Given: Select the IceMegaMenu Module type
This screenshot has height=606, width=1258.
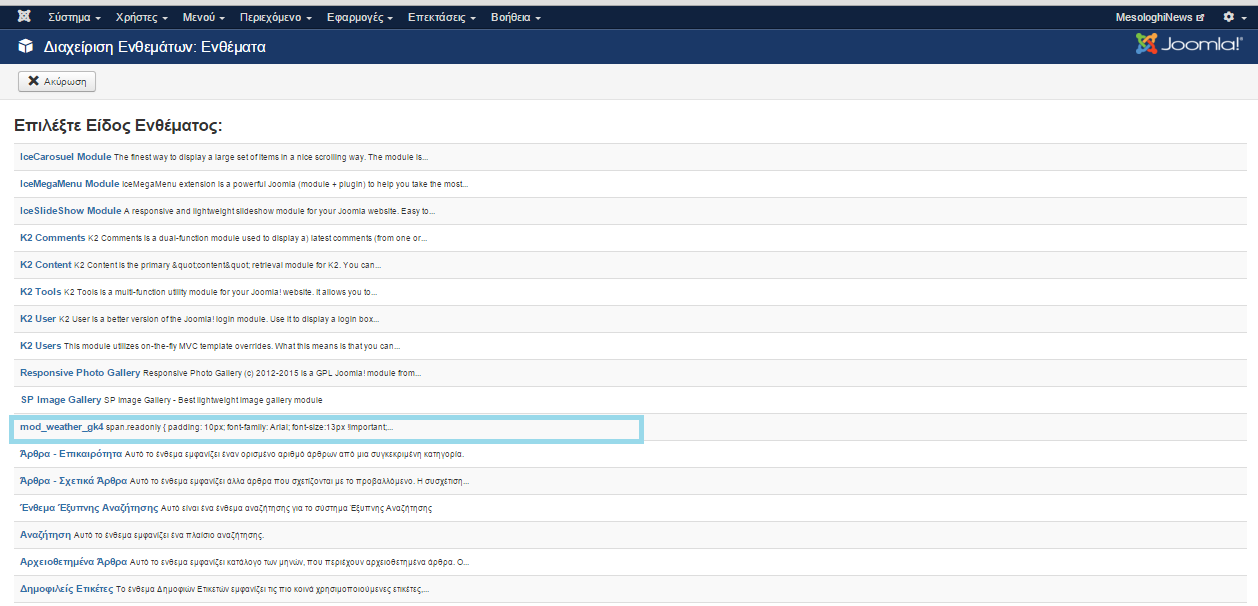Looking at the screenshot, I should point(70,184).
